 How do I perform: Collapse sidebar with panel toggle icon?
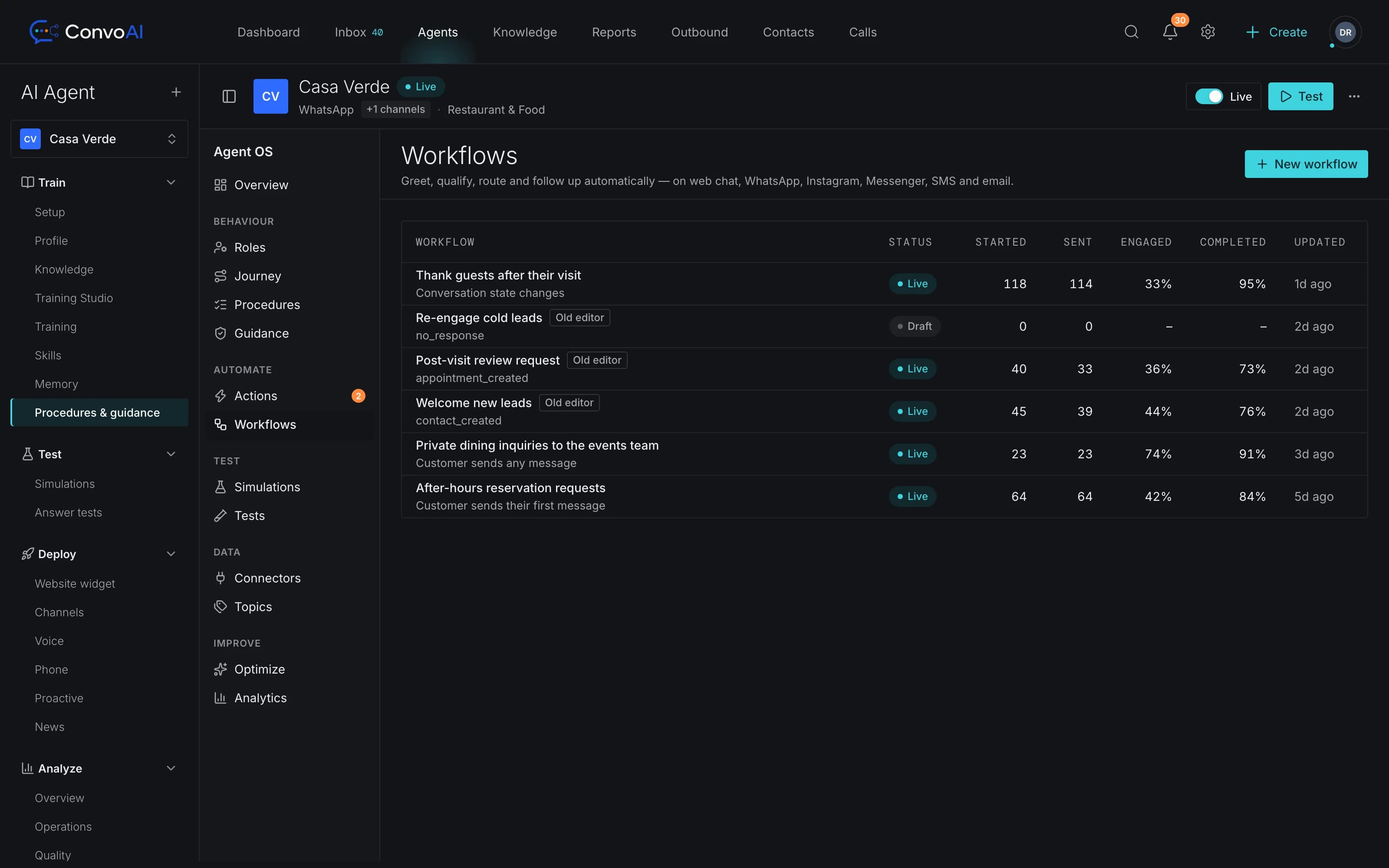click(229, 96)
